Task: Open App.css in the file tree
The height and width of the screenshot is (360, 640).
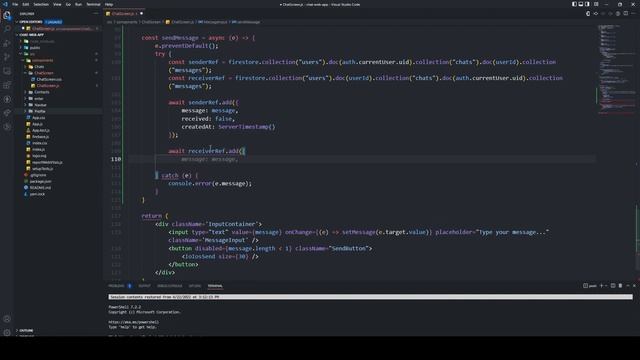Action: 39,118
